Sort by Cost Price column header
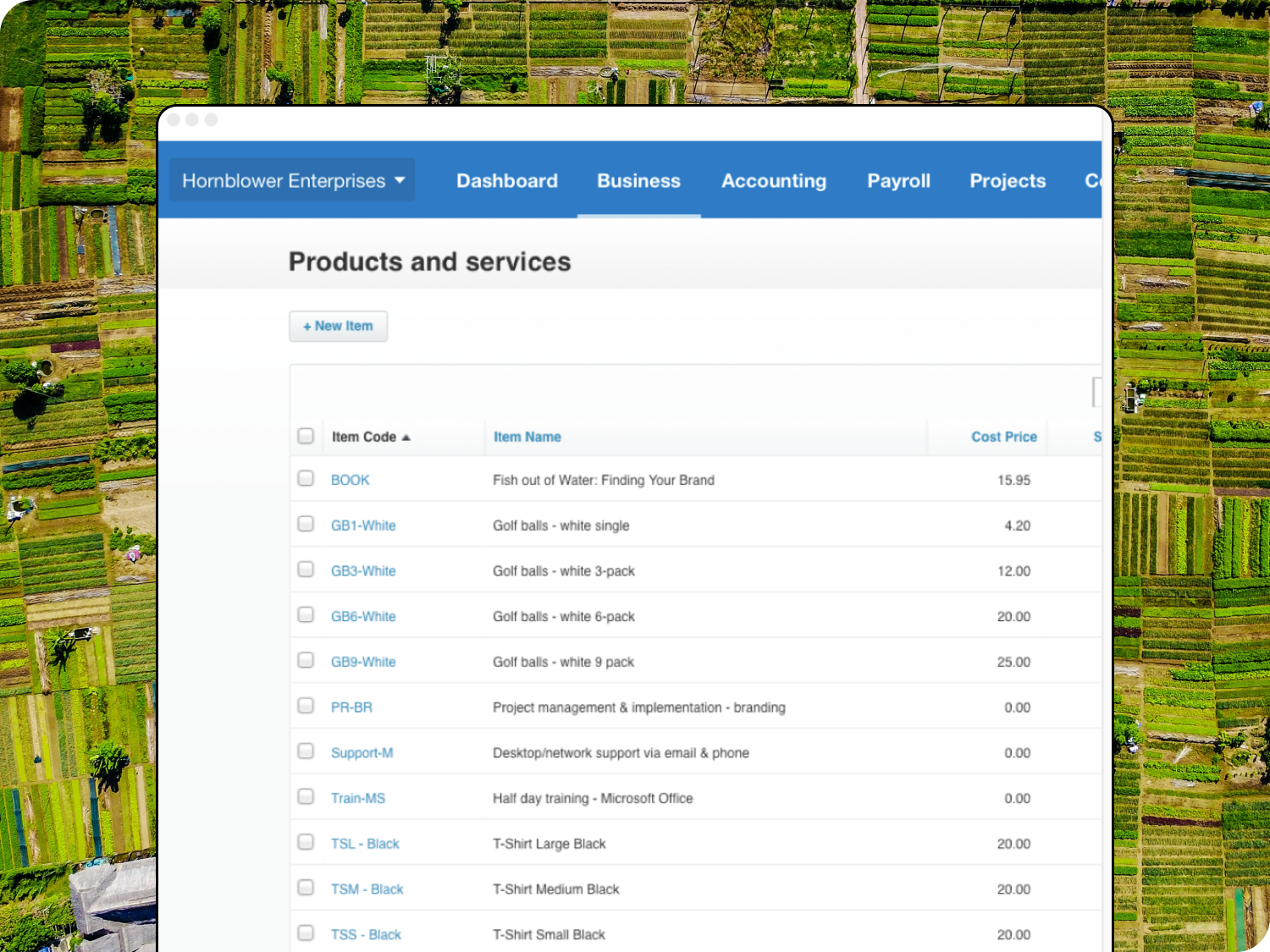The image size is (1270, 952). [x=1004, y=437]
